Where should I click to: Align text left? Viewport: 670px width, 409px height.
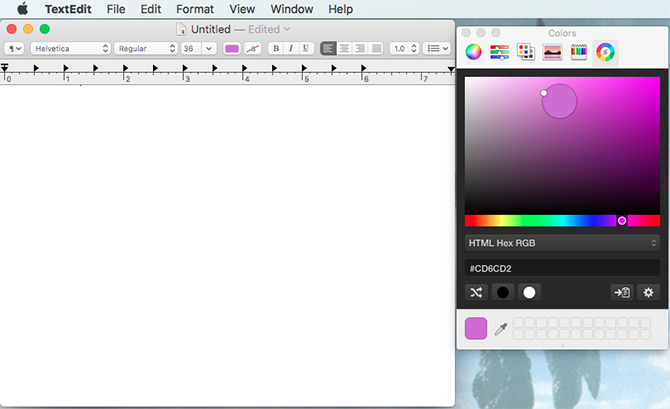(x=328, y=48)
